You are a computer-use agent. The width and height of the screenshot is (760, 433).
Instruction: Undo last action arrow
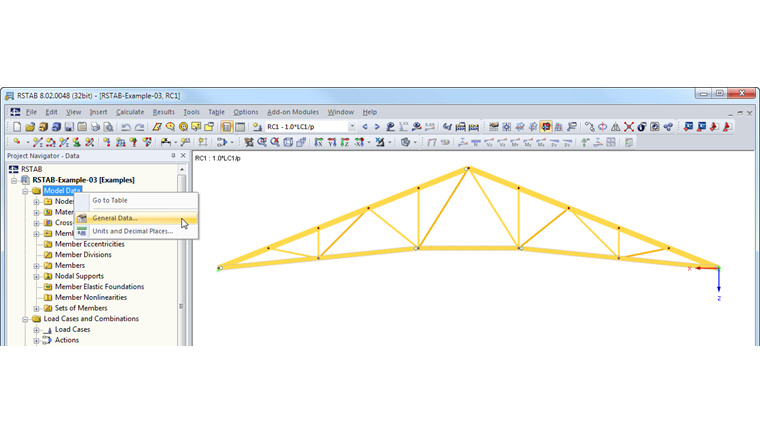point(126,127)
